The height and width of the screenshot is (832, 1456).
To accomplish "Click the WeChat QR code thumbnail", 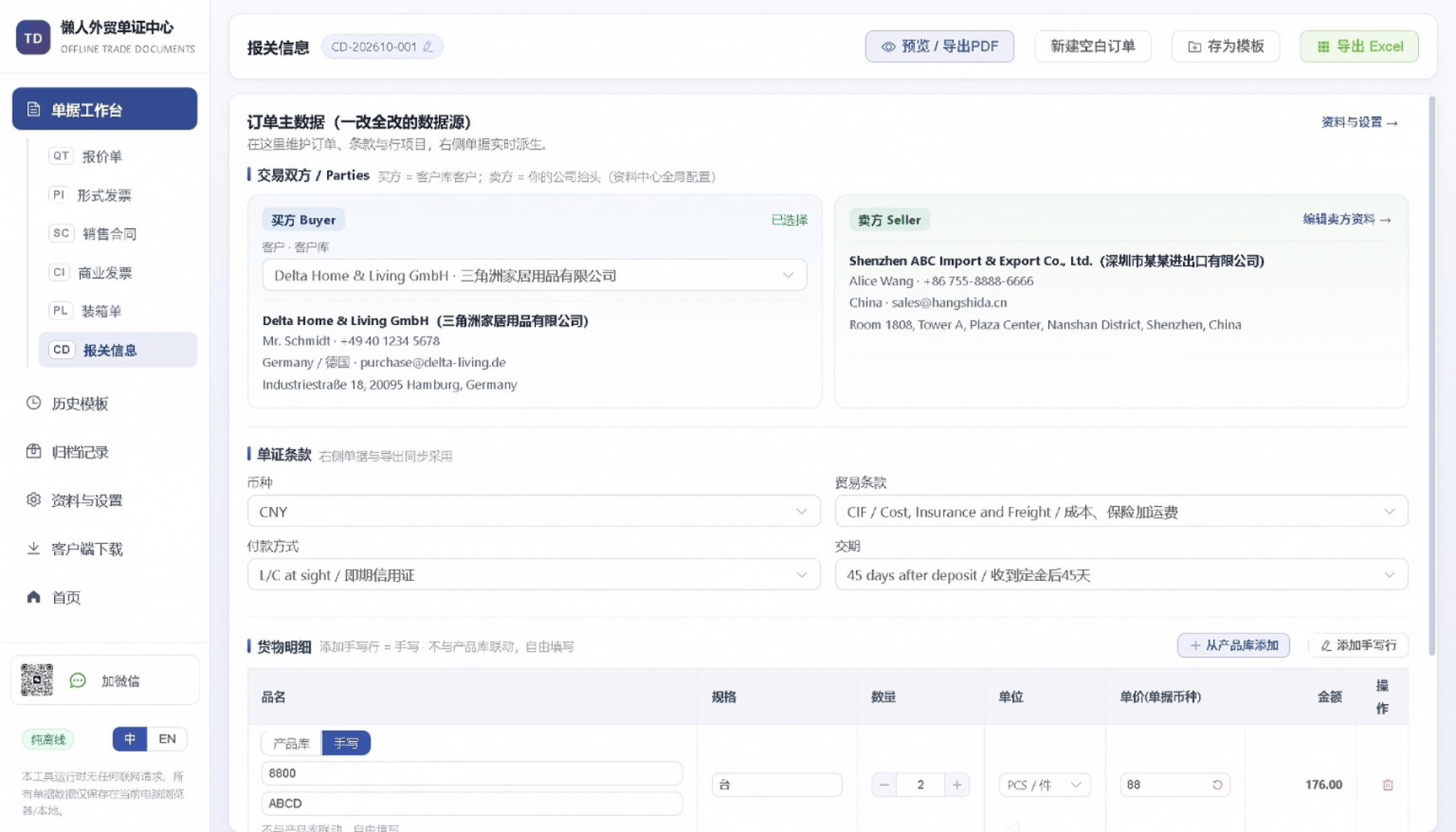I will point(37,680).
